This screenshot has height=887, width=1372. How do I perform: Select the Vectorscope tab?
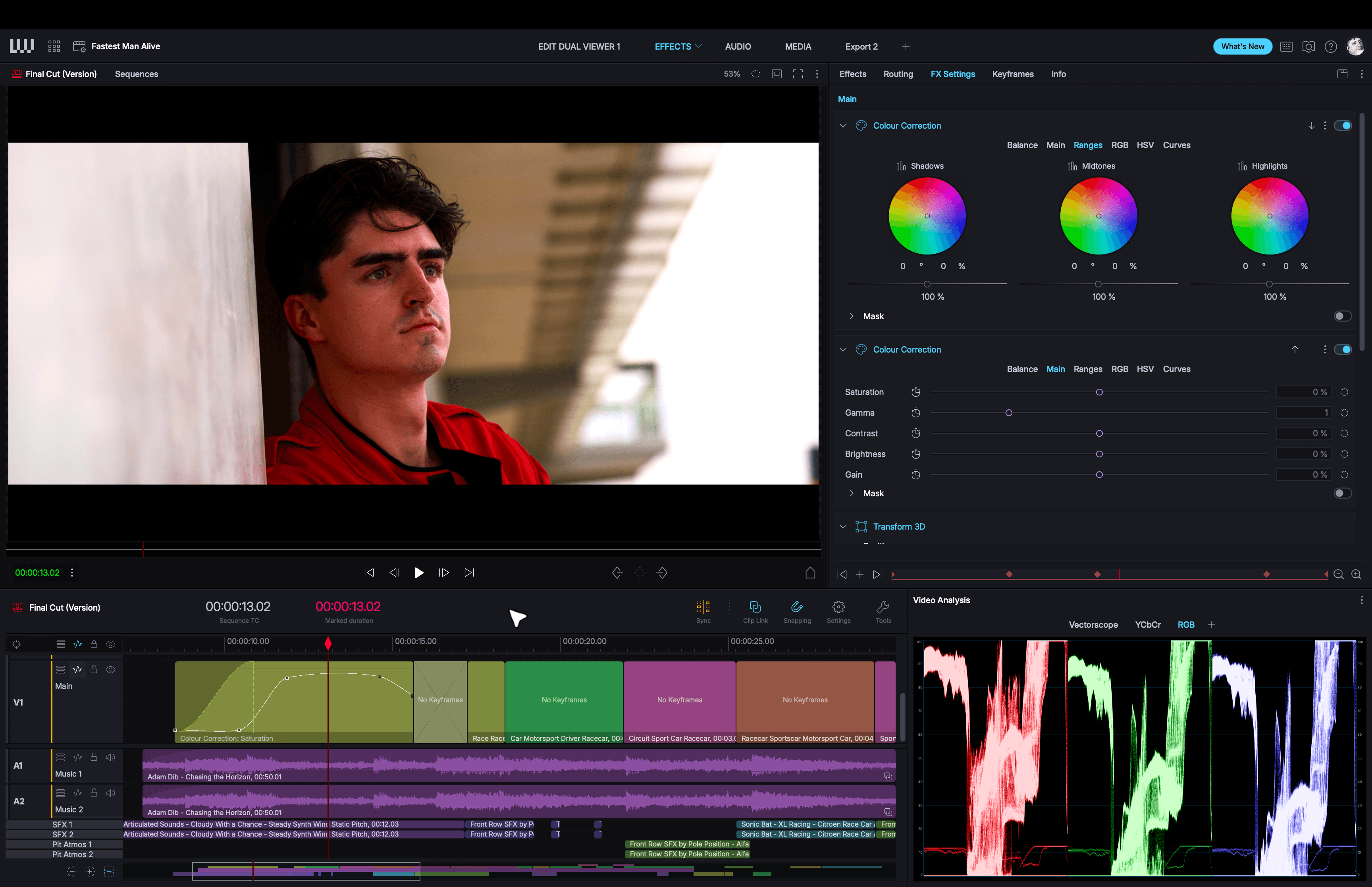(1093, 625)
